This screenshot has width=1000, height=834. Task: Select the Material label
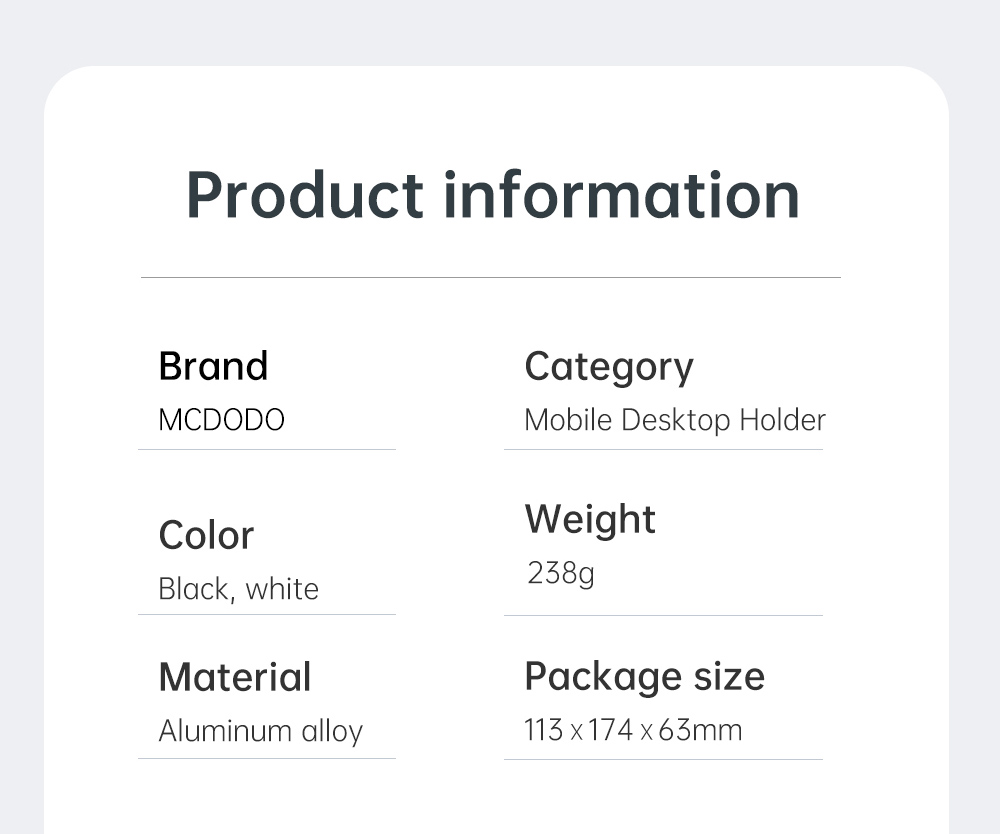pyautogui.click(x=235, y=677)
